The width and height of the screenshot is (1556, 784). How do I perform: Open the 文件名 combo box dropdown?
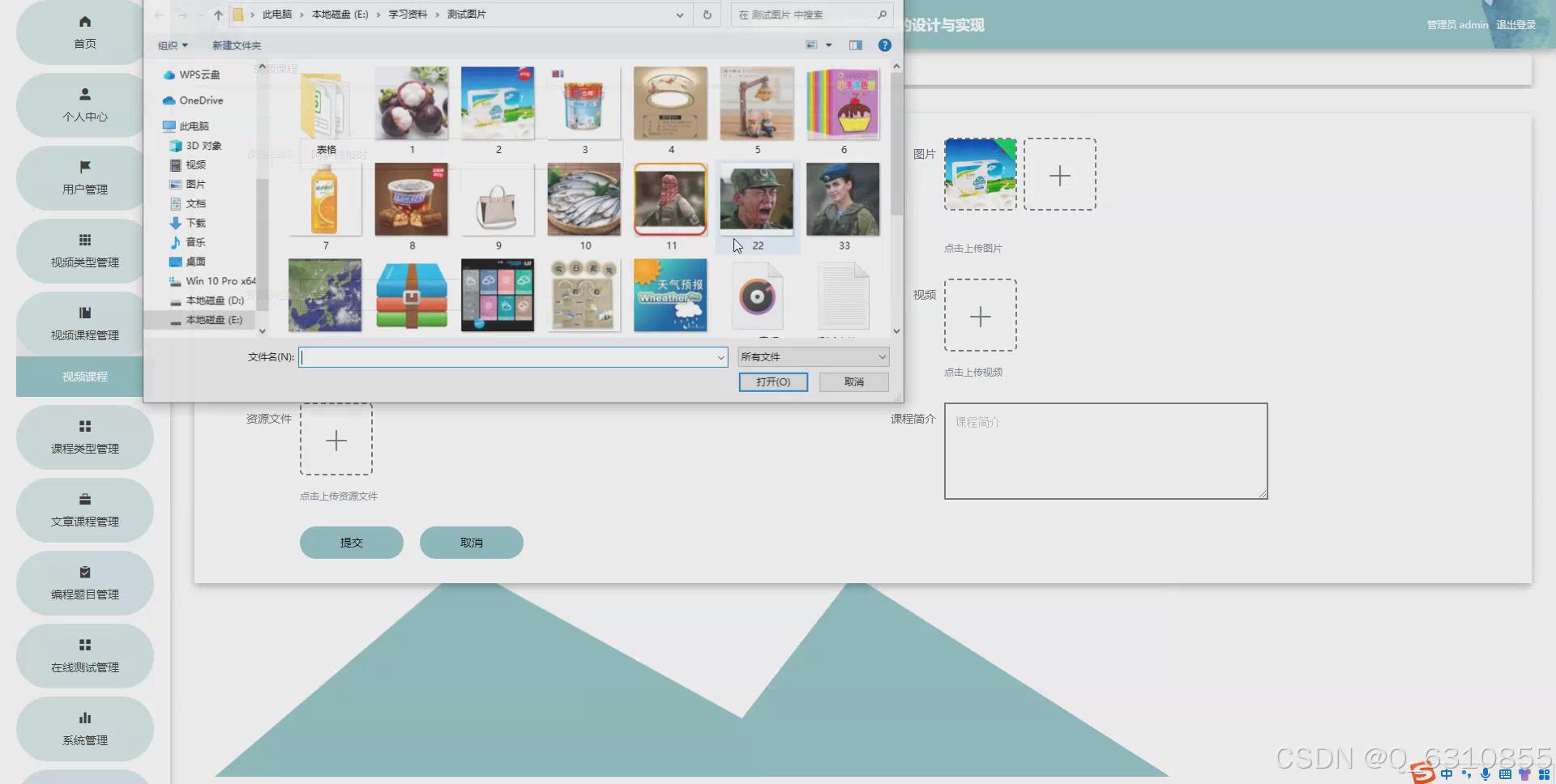[x=720, y=357]
